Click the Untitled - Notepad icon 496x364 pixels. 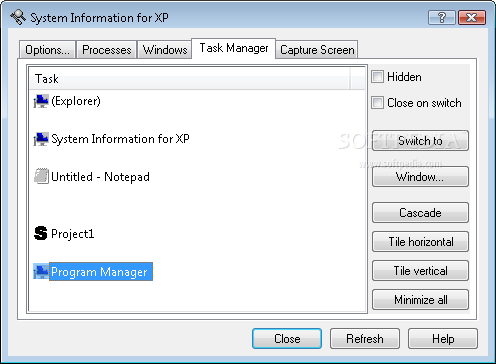[41, 176]
